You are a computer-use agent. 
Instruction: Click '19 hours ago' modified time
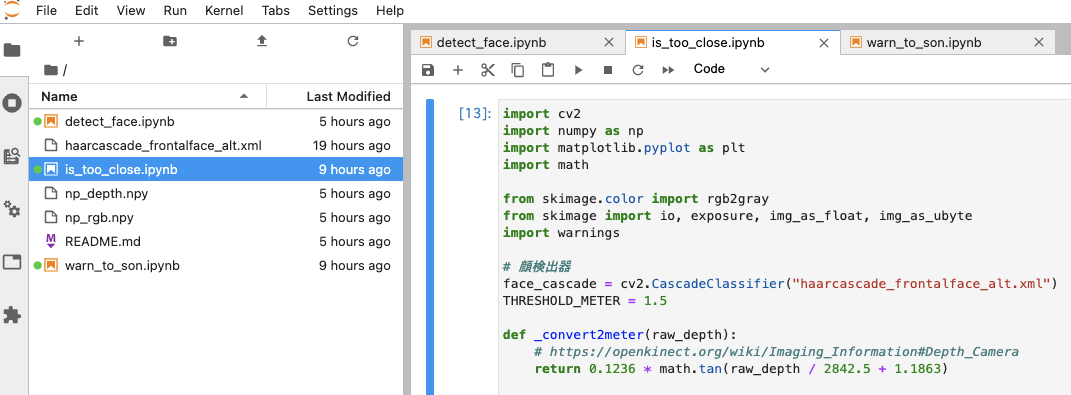[351, 146]
